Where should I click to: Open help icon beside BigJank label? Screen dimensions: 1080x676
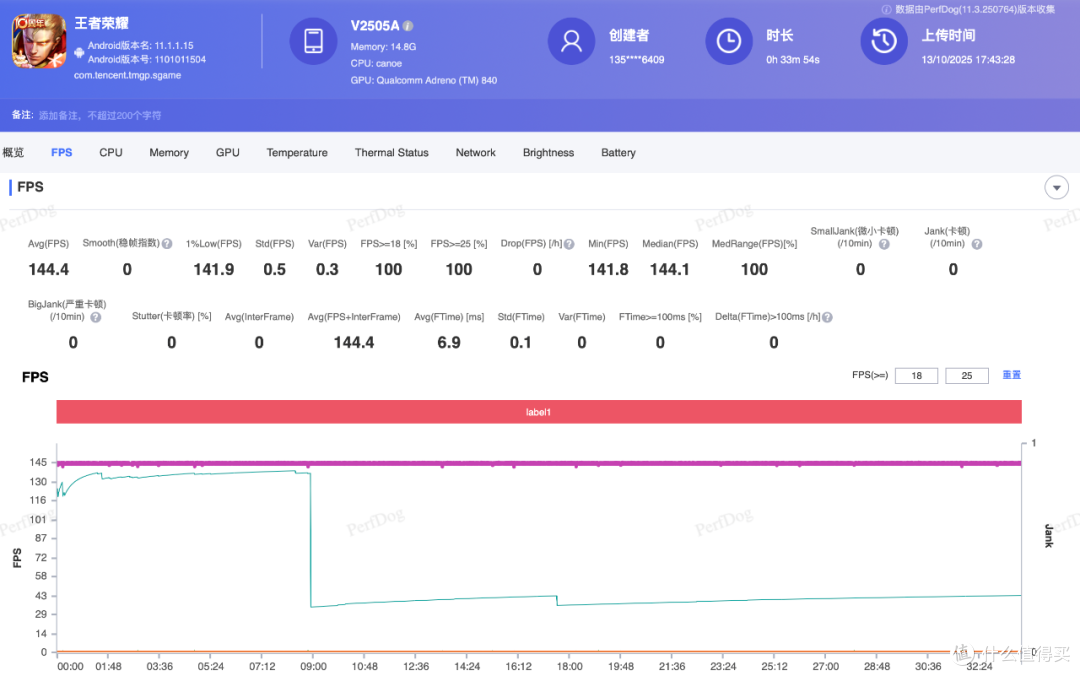pos(96,318)
